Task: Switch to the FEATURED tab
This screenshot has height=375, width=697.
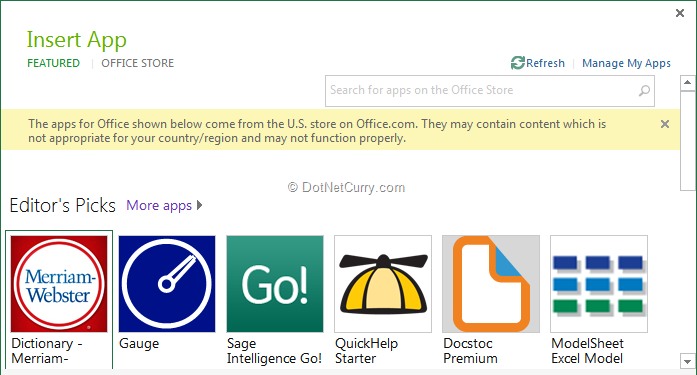Action: click(x=53, y=63)
